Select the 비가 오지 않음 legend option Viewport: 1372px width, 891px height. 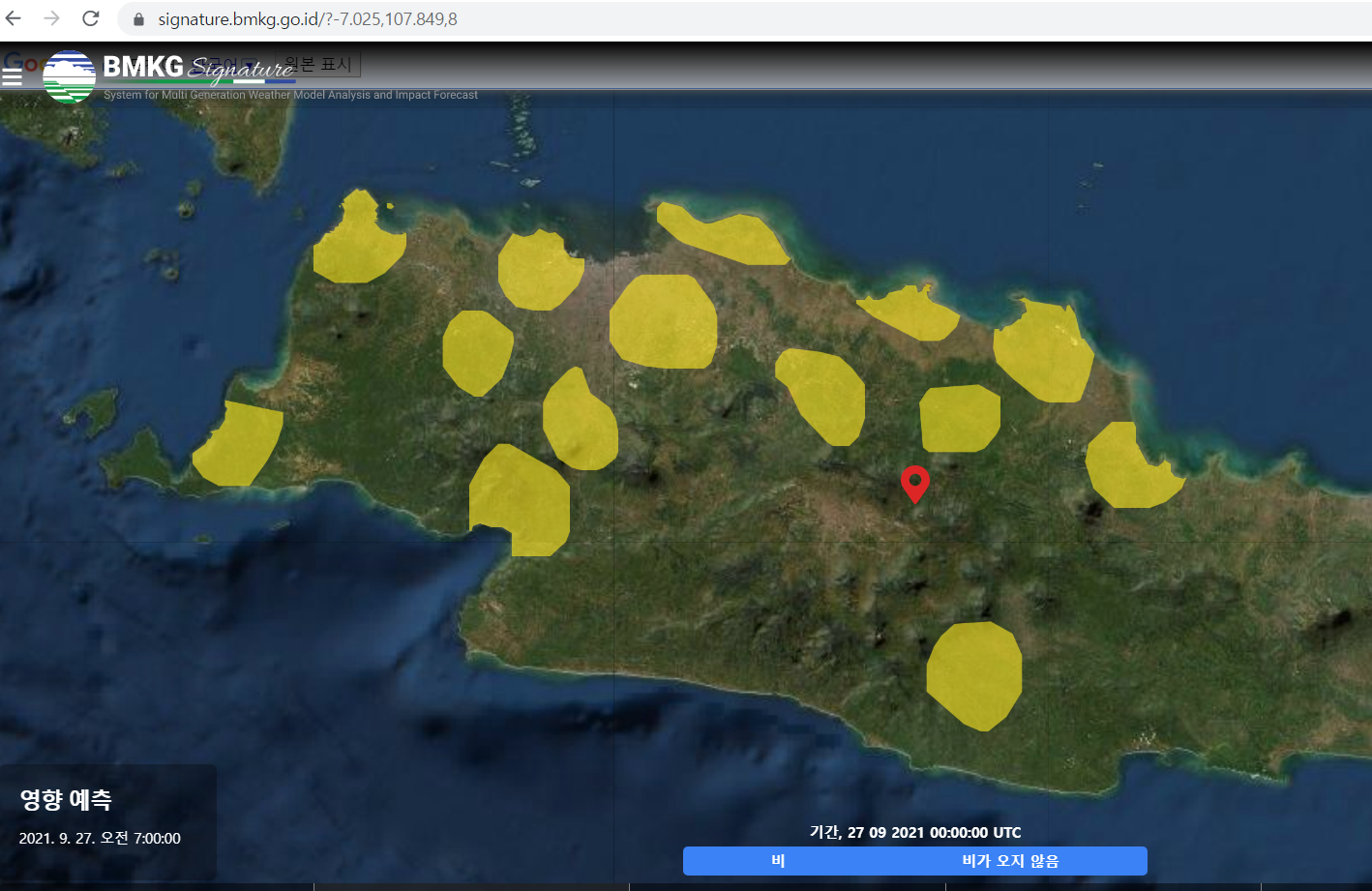pos(1010,861)
